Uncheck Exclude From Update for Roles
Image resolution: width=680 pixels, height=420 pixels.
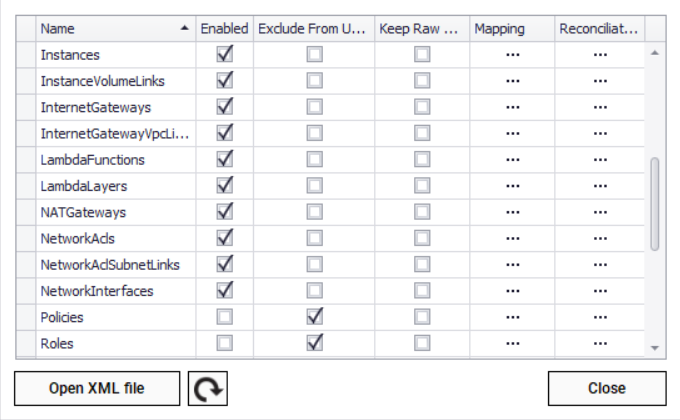315,344
